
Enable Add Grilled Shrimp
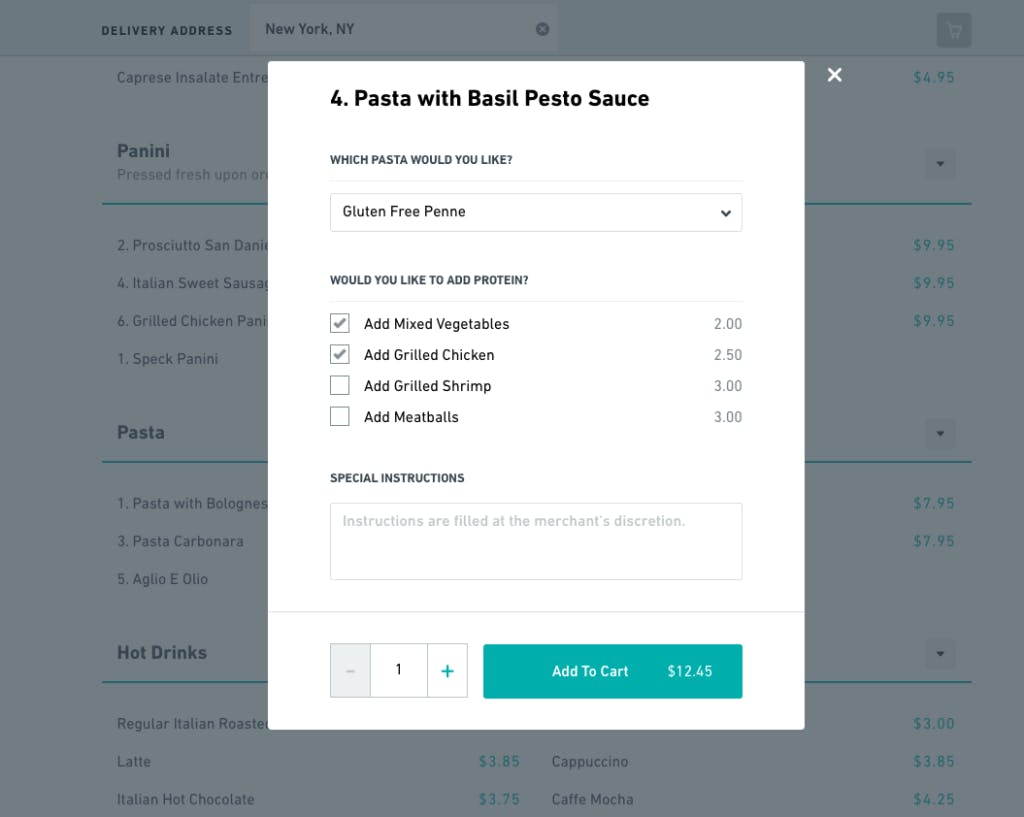tap(339, 385)
